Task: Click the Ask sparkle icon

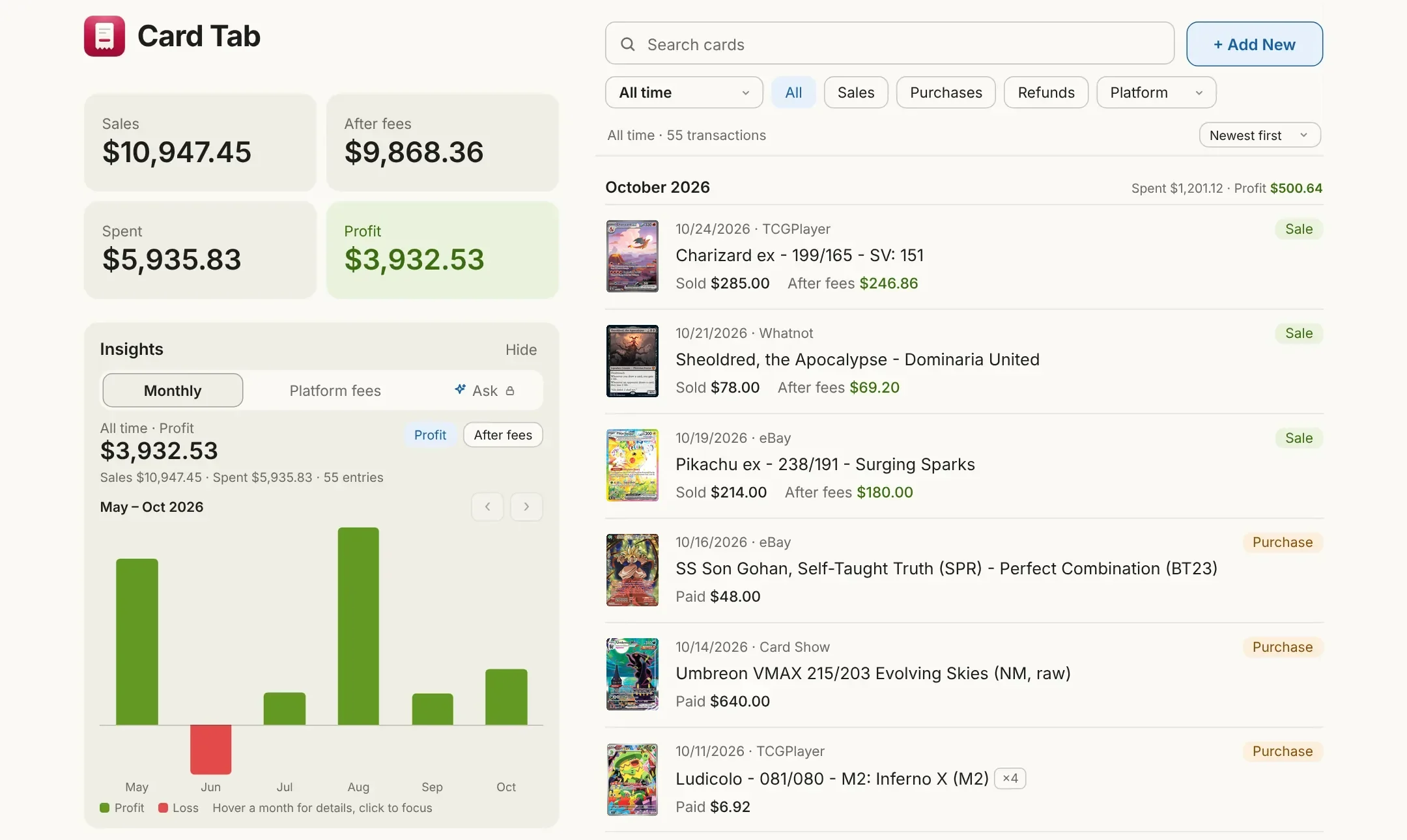Action: coord(460,389)
